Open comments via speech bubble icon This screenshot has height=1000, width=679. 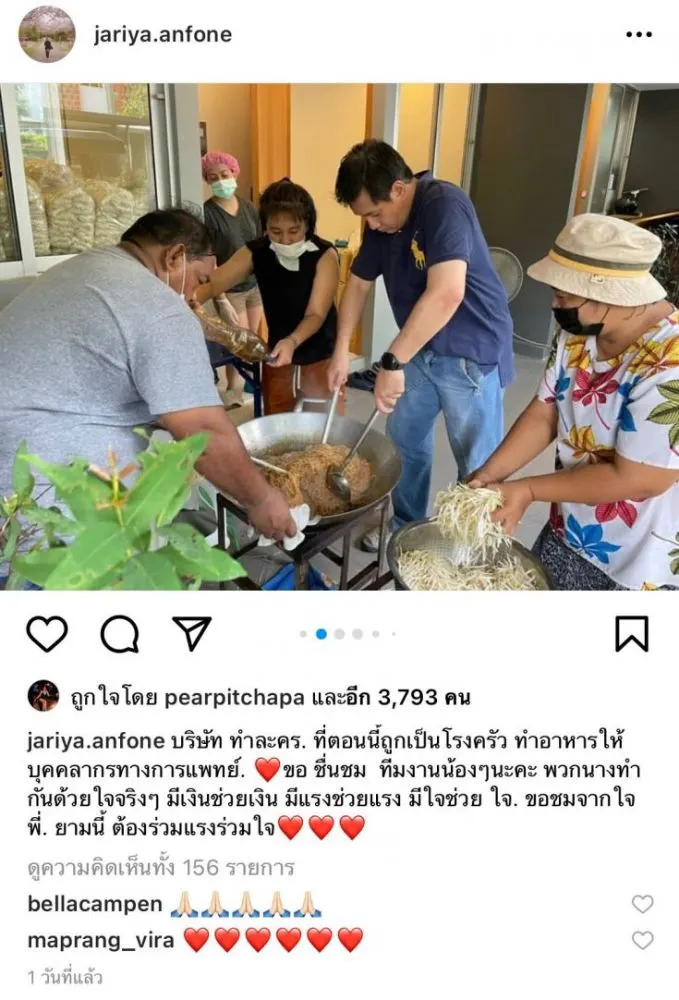pos(119,634)
